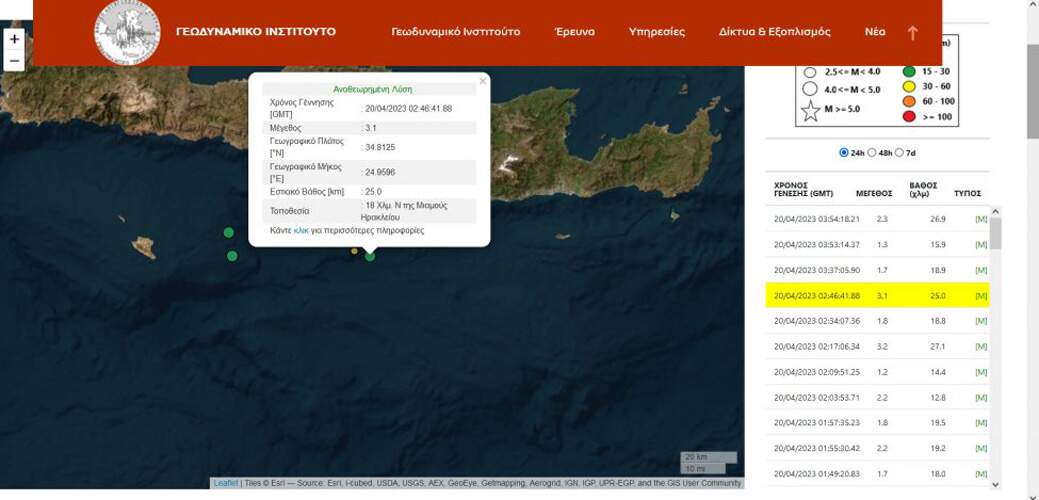Open the Νέα menu
The image size is (1039, 500).
tap(875, 32)
